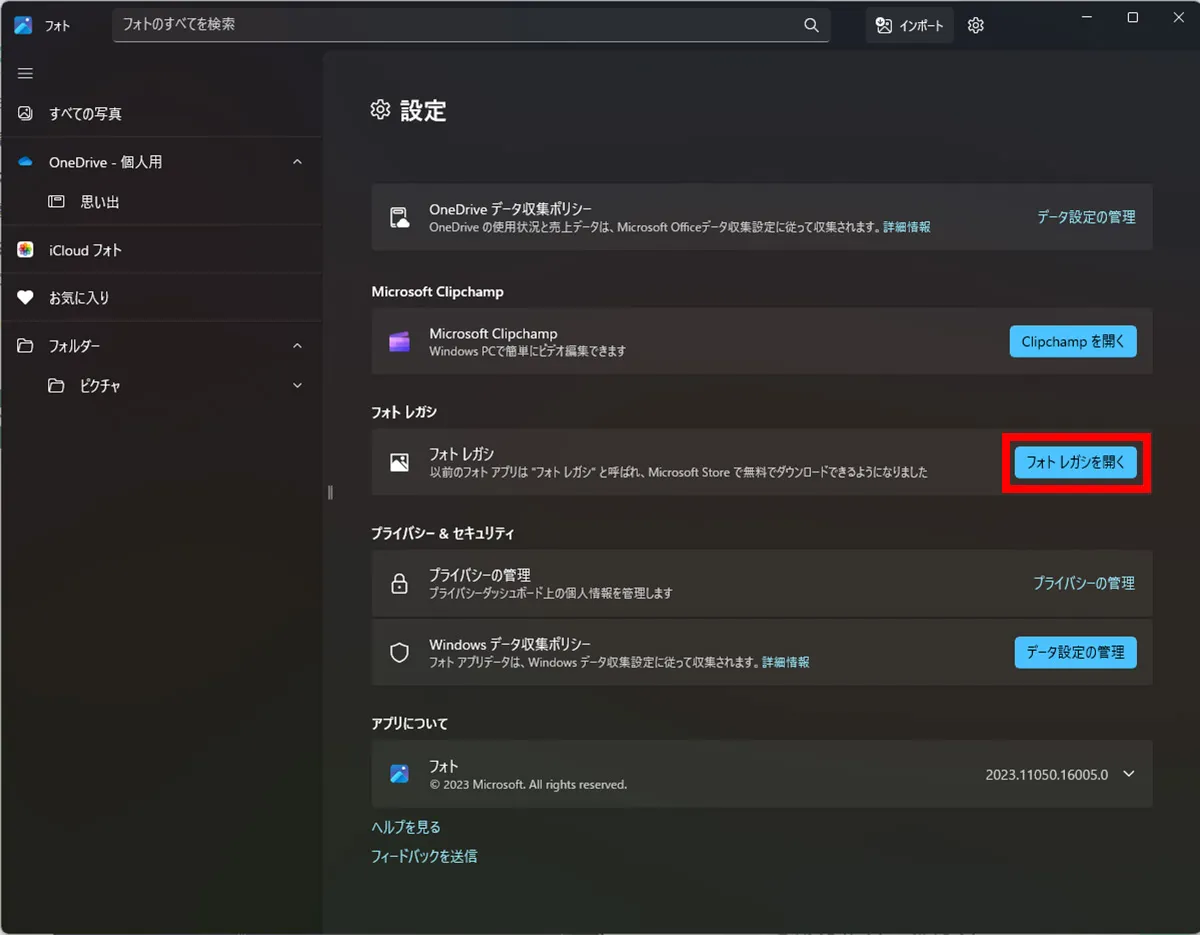Click the privacy lock icon
Screen dimensions: 1200x935
coord(399,583)
